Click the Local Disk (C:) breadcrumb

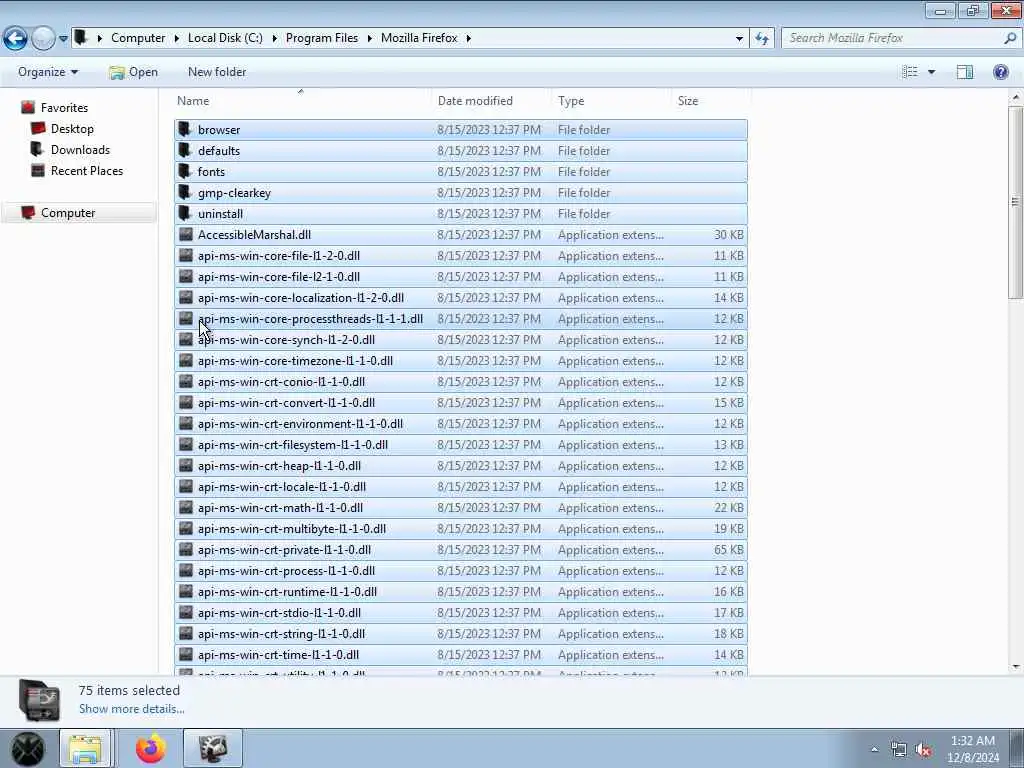coord(225,38)
